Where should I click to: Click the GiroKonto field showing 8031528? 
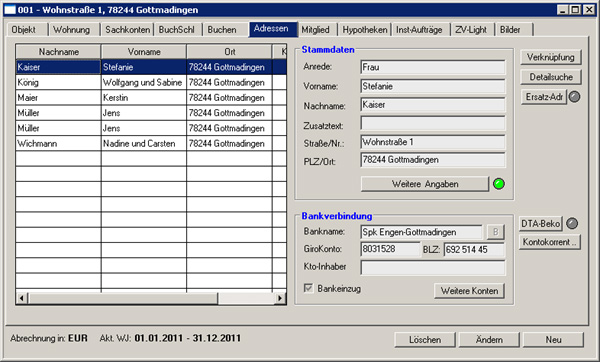(x=390, y=249)
